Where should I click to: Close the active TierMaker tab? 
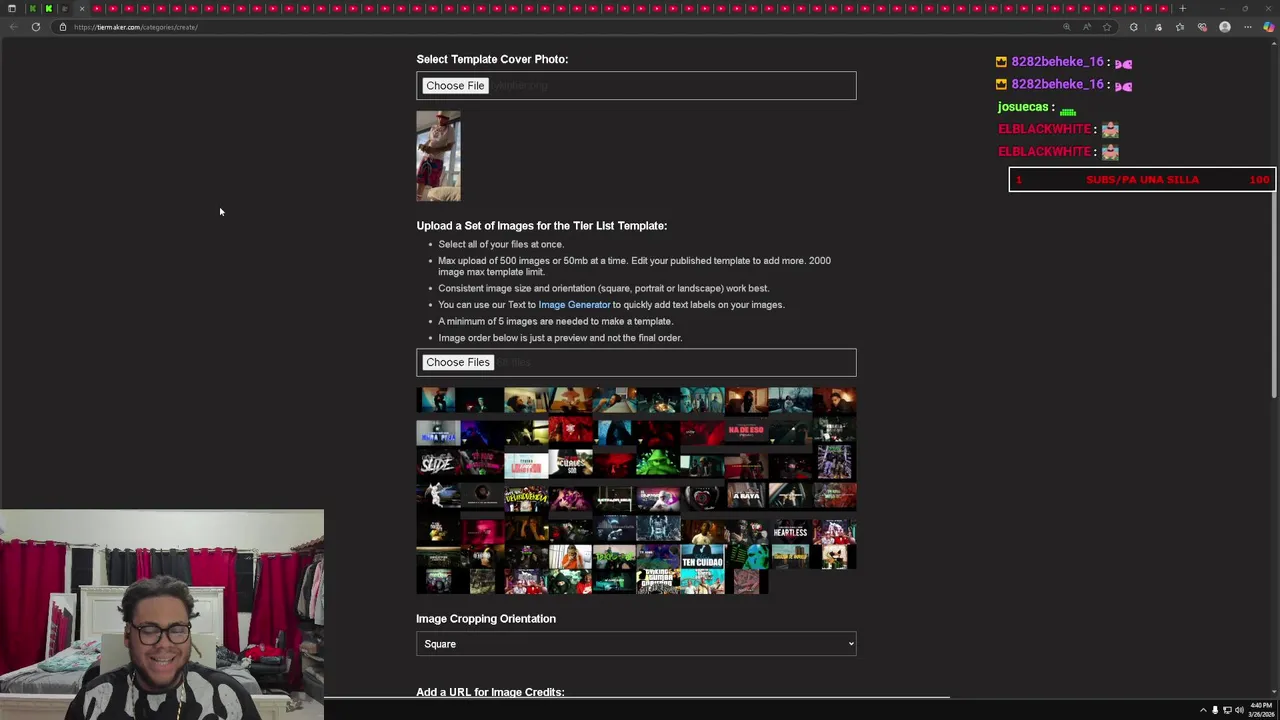[82, 8]
